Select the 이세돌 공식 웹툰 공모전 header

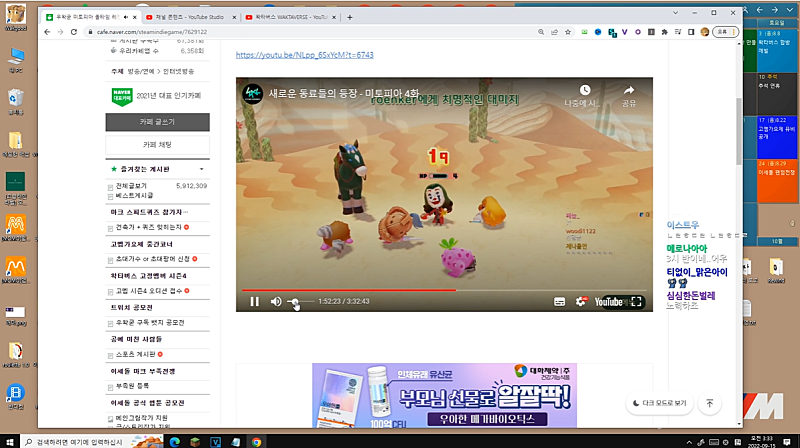click(x=147, y=403)
